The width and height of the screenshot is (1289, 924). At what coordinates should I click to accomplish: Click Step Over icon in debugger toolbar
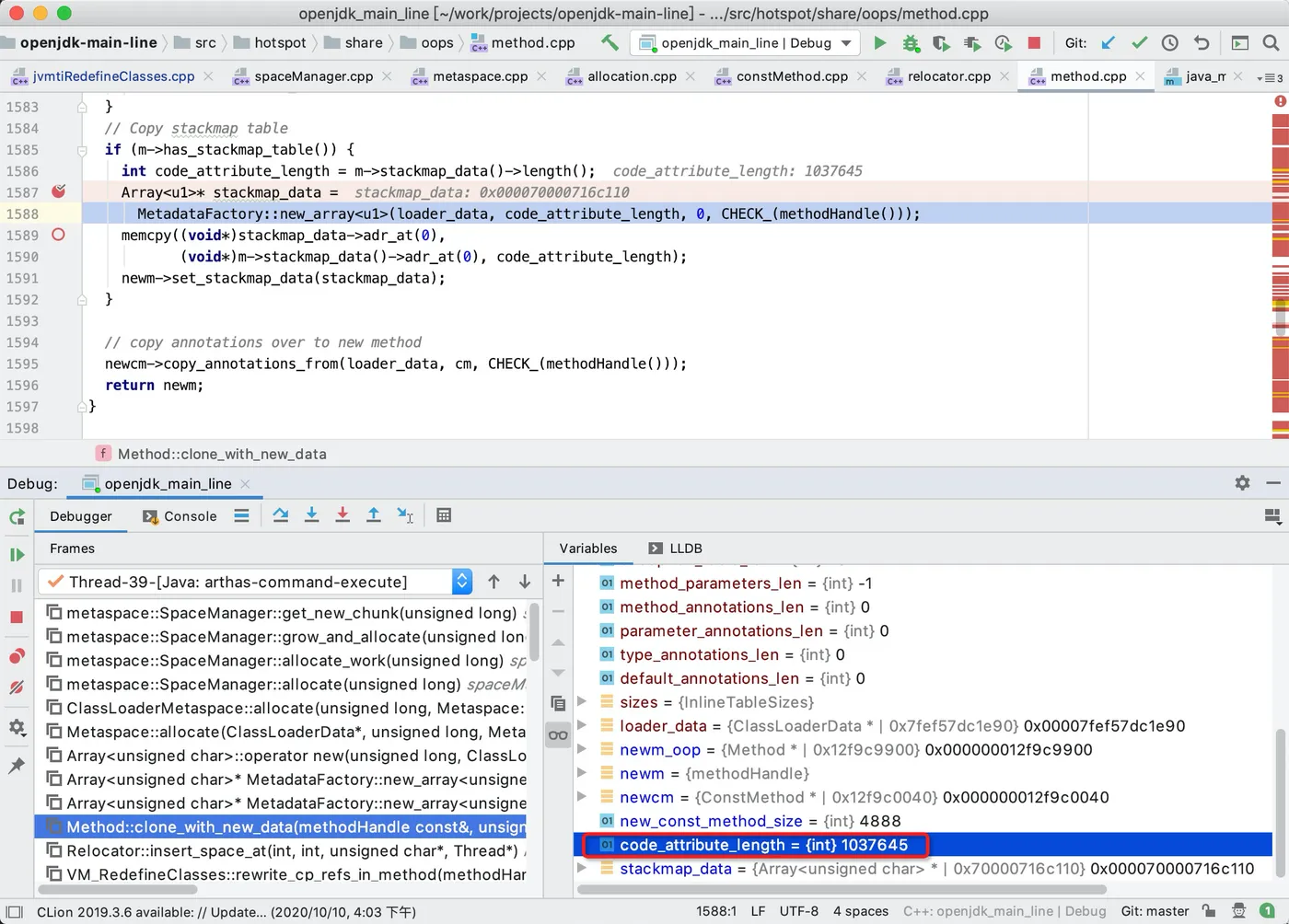(281, 515)
